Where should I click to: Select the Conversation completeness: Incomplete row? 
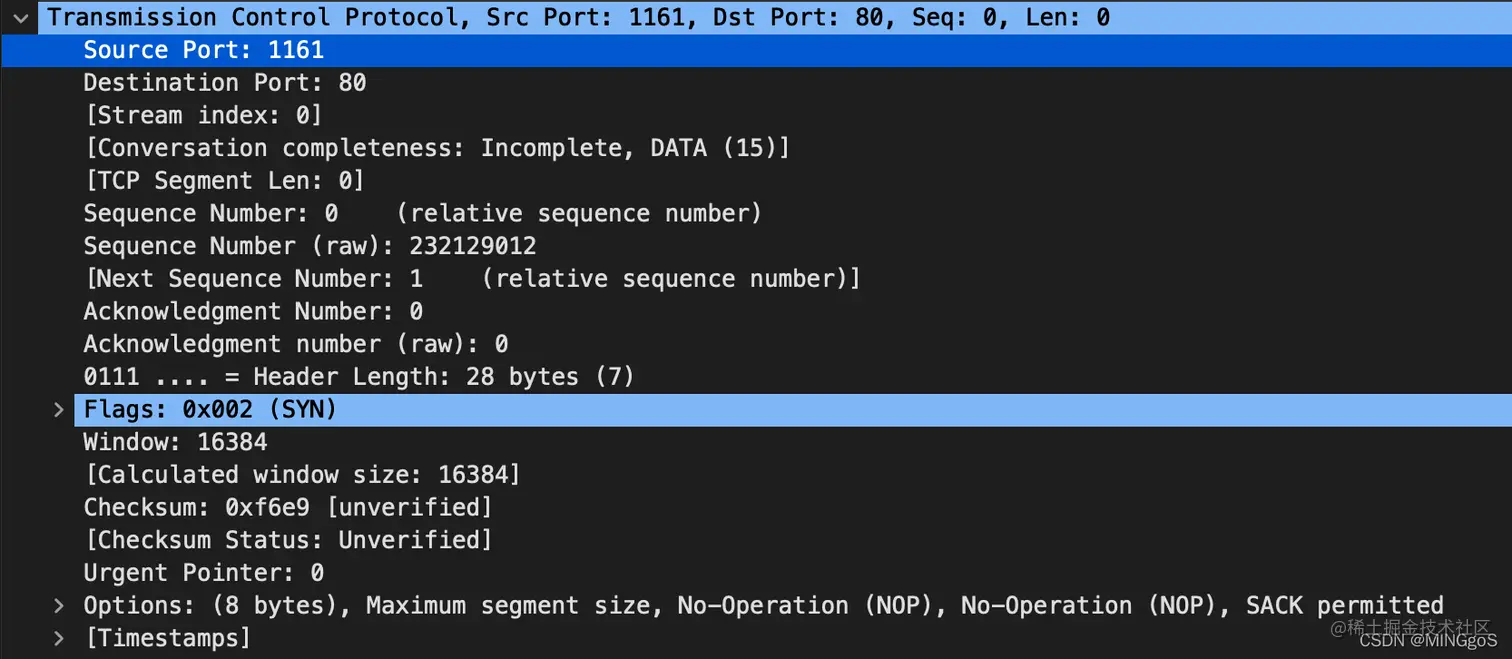click(756, 148)
